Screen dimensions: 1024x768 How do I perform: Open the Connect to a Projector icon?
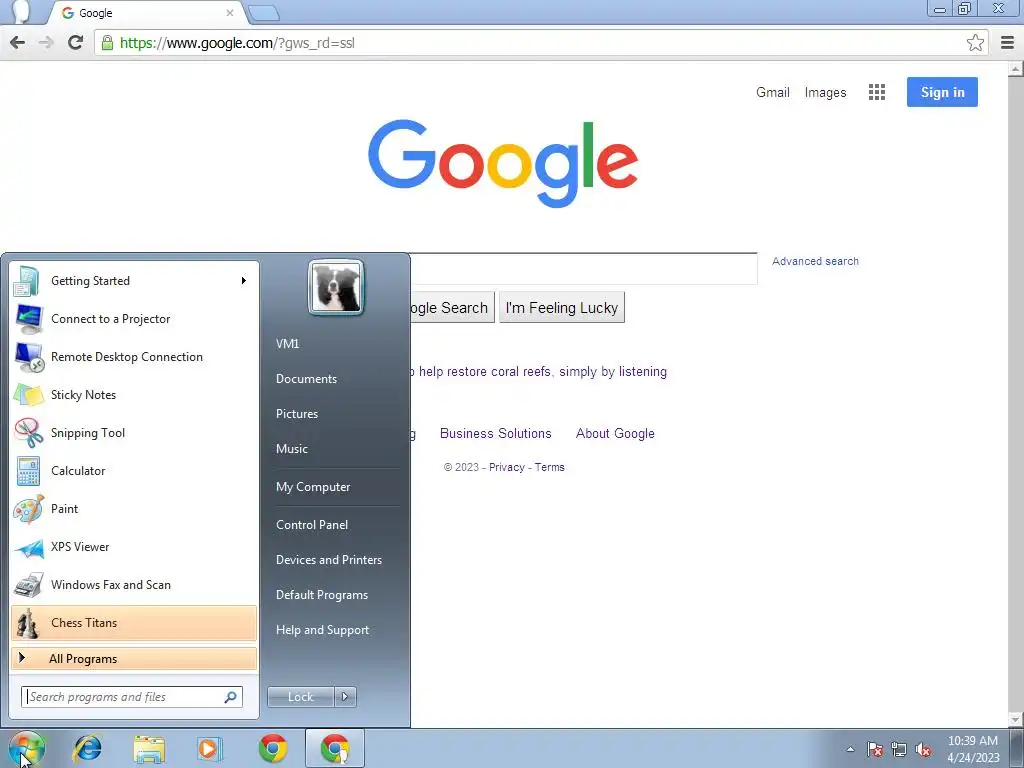click(29, 319)
